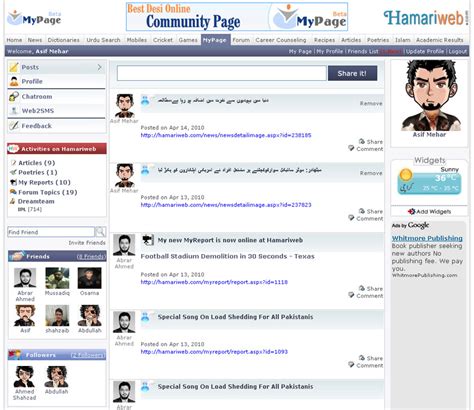Click in the status share text box
474x410 pixels.
pyautogui.click(x=221, y=73)
